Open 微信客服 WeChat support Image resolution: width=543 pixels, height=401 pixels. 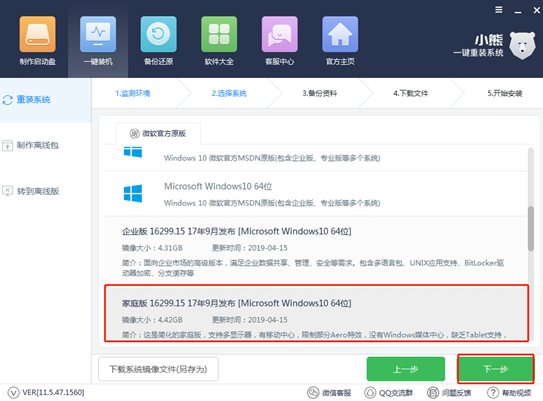[329, 393]
